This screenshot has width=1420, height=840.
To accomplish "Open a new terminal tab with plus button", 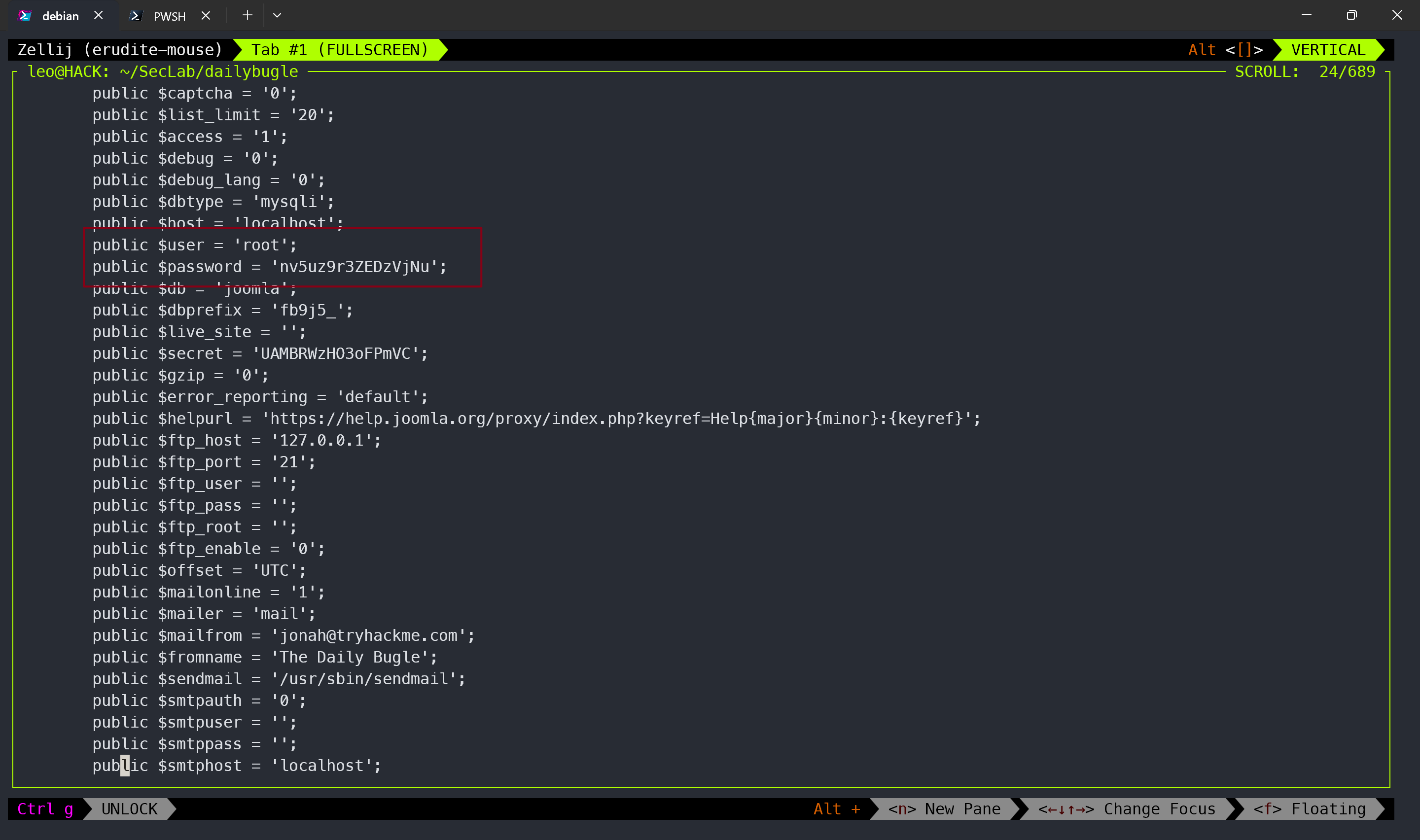I will click(248, 15).
